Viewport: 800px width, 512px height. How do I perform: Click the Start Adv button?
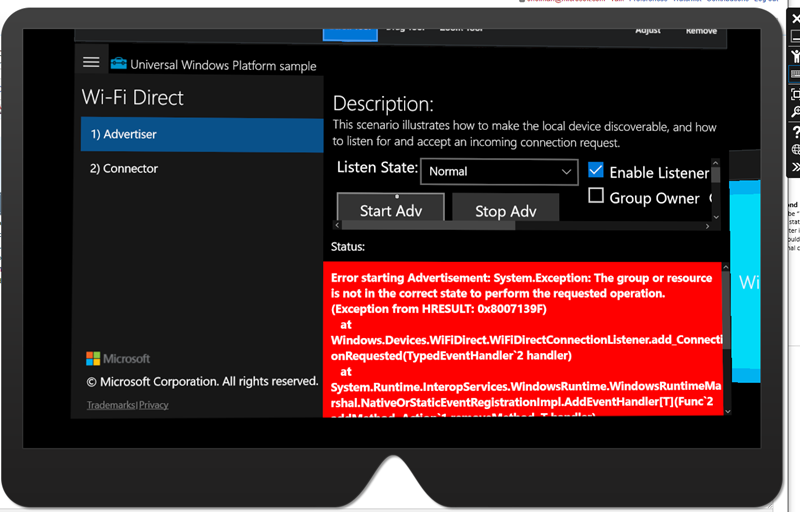(x=391, y=207)
